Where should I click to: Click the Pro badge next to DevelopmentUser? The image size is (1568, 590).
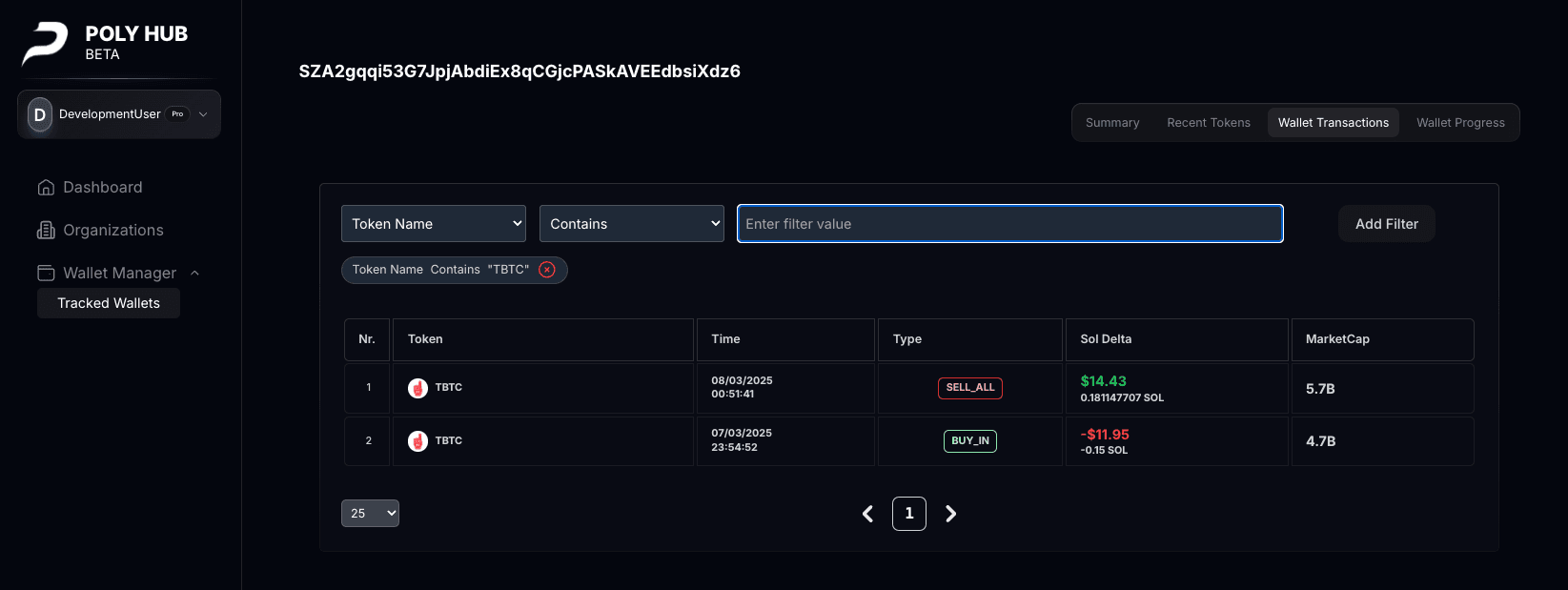point(177,114)
